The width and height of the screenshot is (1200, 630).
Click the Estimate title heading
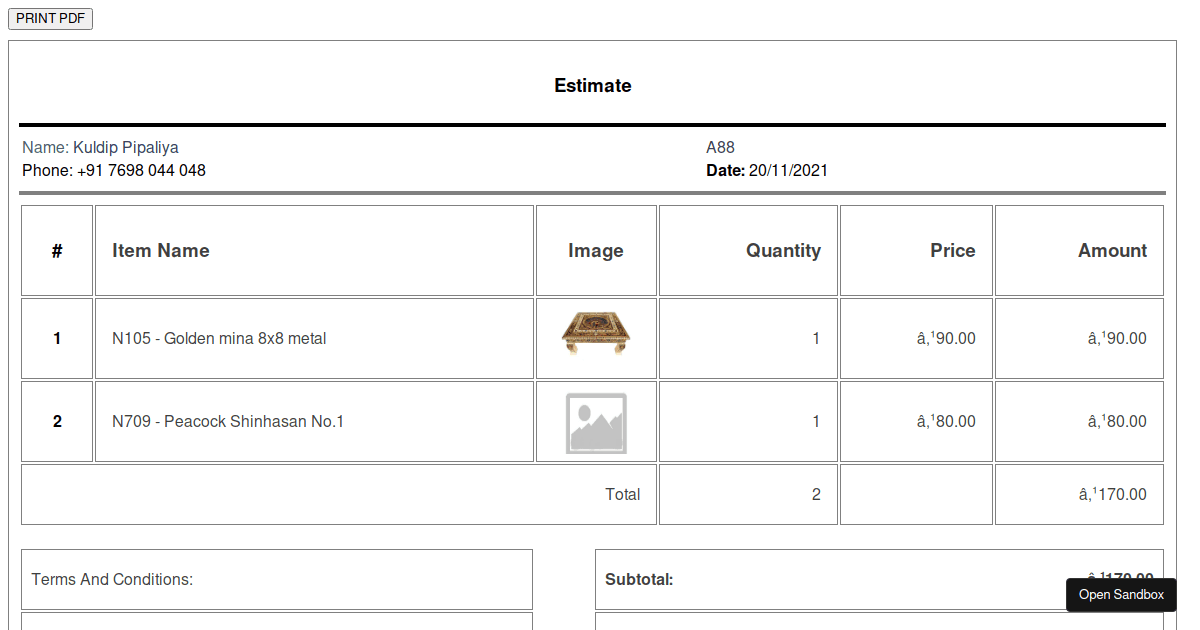[x=592, y=86]
